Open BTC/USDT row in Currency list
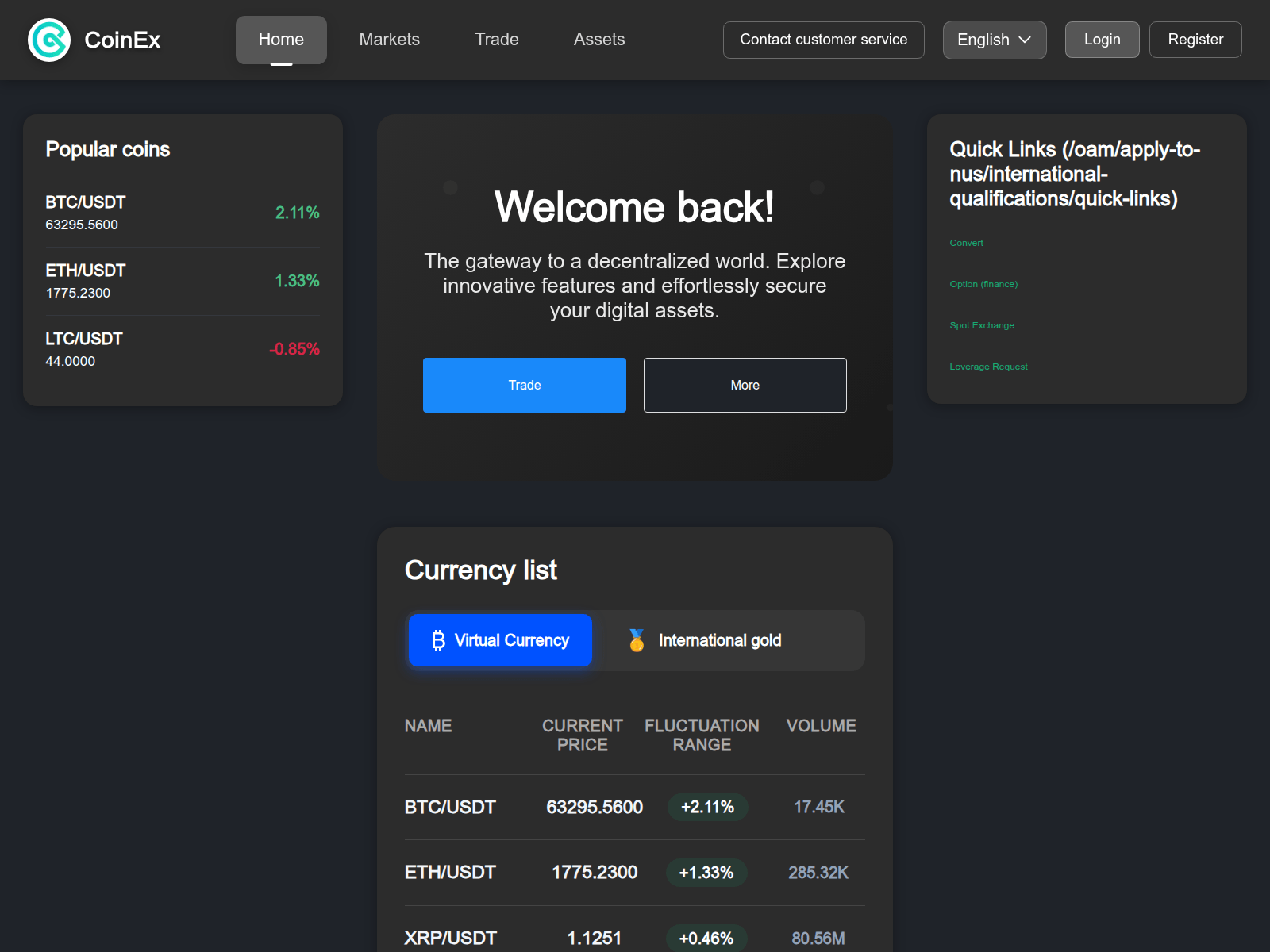This screenshot has height=952, width=1270. 635,807
